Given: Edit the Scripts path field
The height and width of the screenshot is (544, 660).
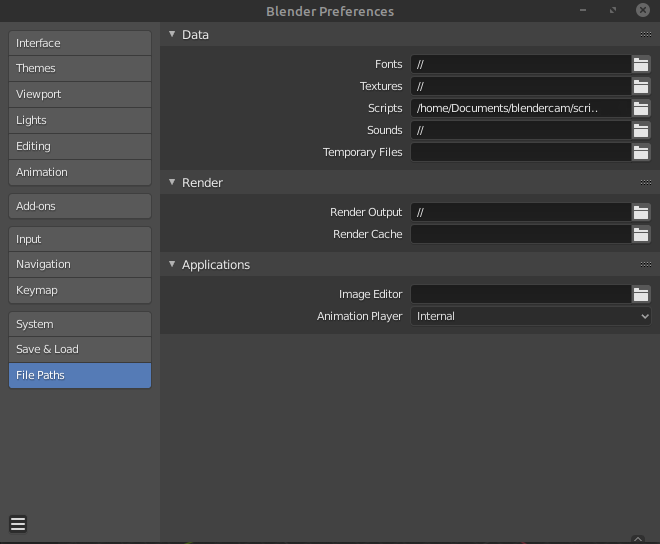Looking at the screenshot, I should 521,108.
